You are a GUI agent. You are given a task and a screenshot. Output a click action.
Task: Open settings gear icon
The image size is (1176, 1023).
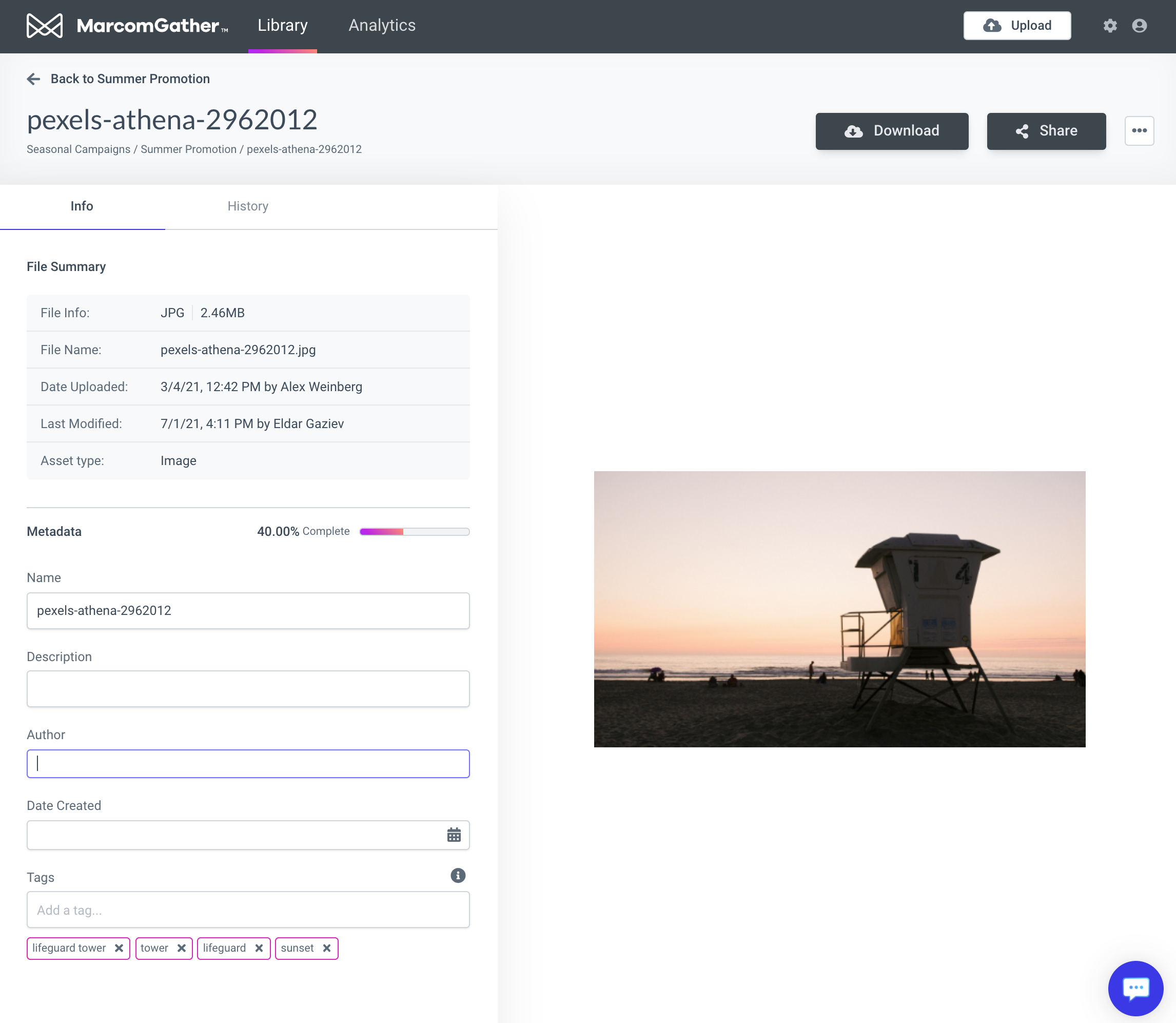1110,26
